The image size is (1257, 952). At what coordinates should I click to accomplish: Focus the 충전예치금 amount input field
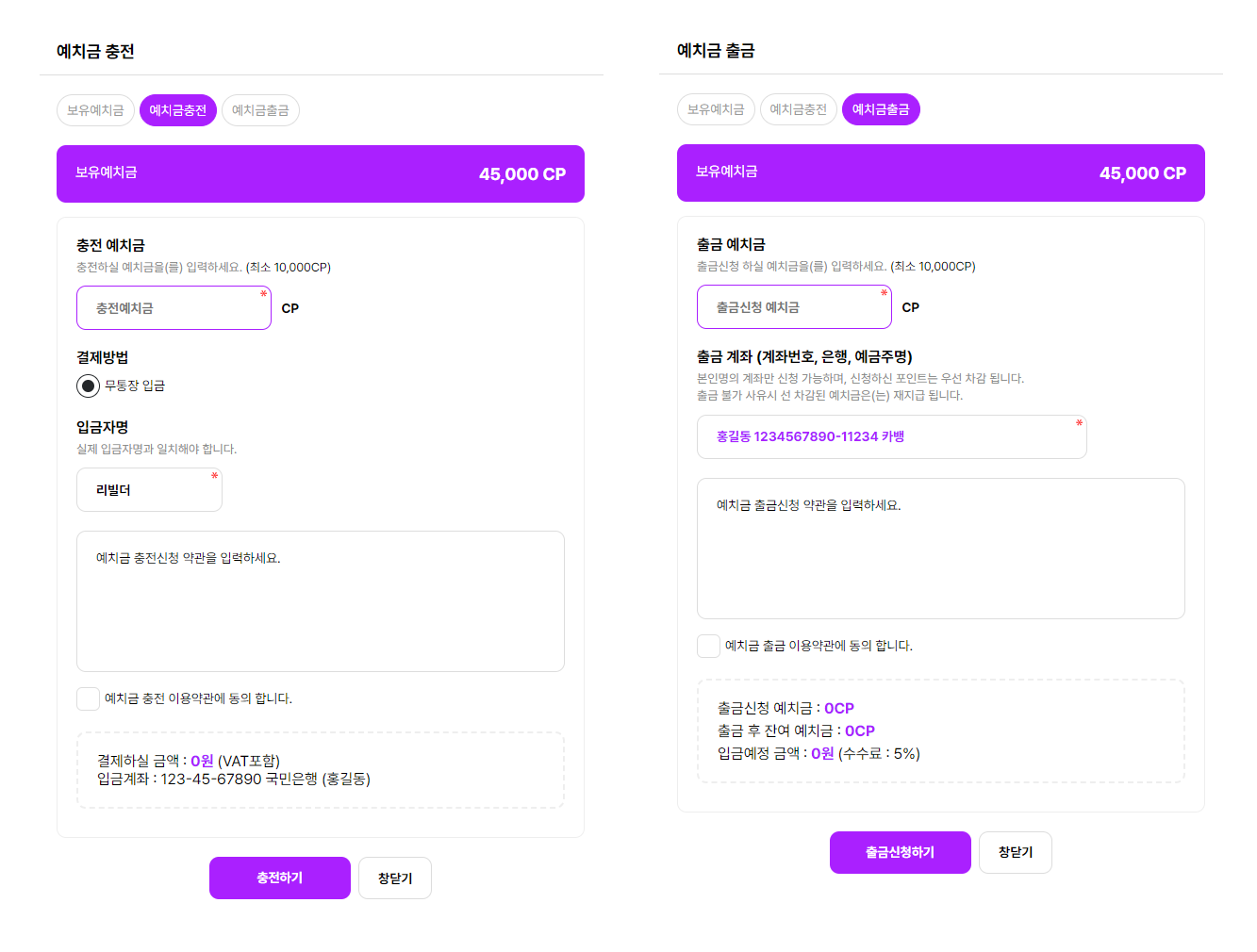174,308
